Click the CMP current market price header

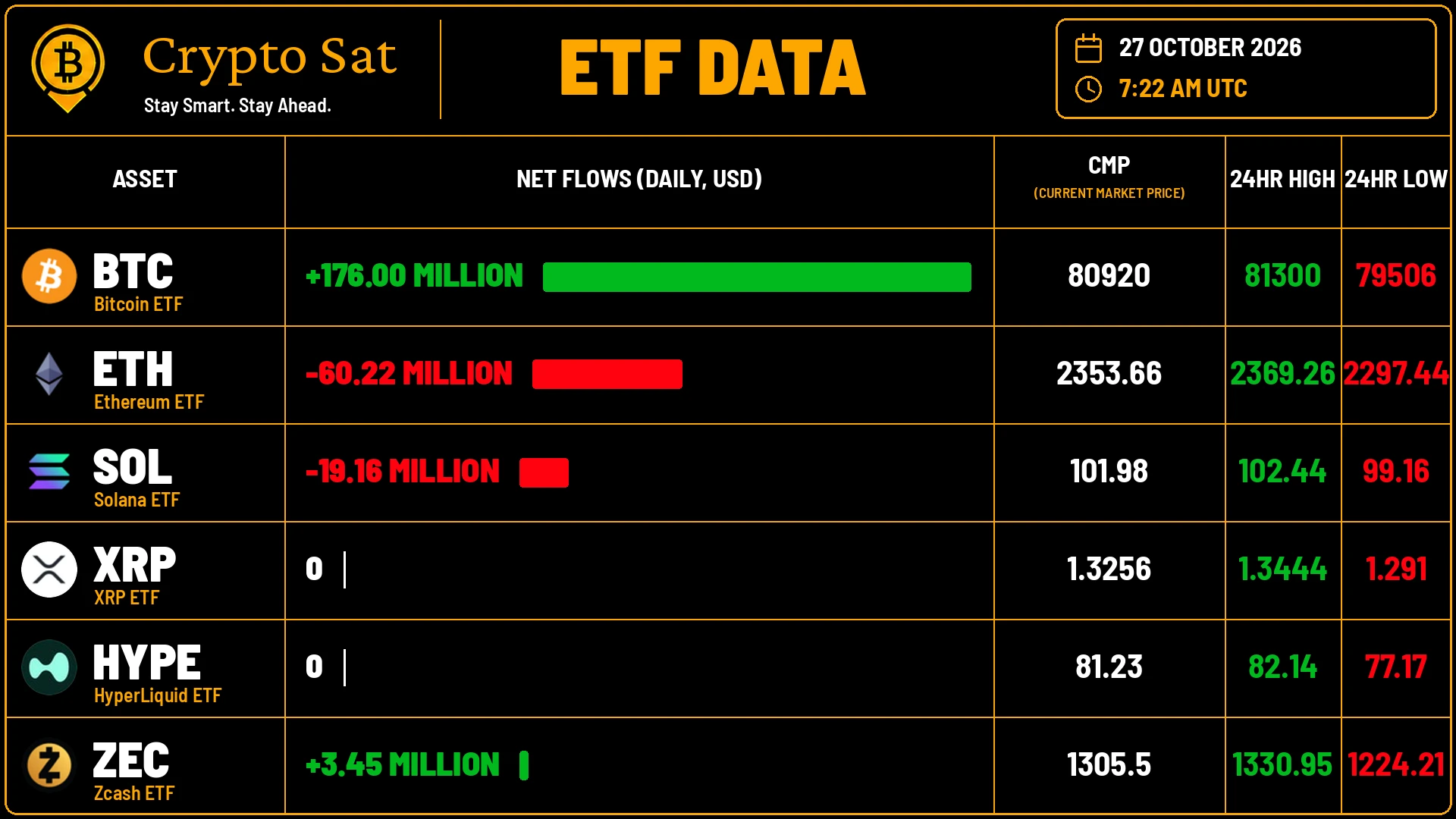click(x=1109, y=178)
